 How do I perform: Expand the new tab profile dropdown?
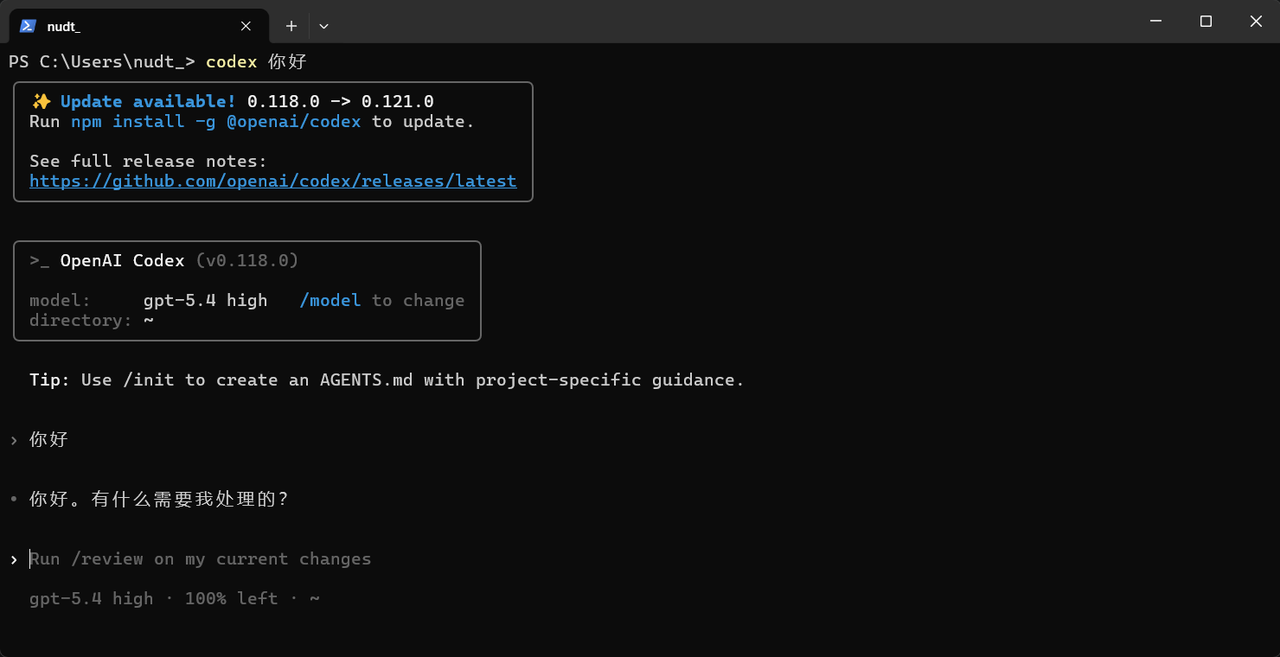pos(323,26)
